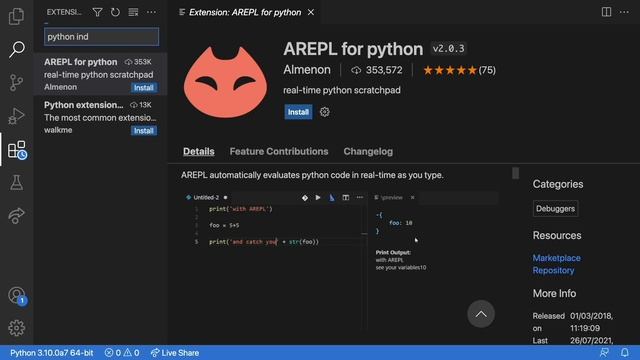
Task: Click the README preview screenshot
Action: point(340,260)
